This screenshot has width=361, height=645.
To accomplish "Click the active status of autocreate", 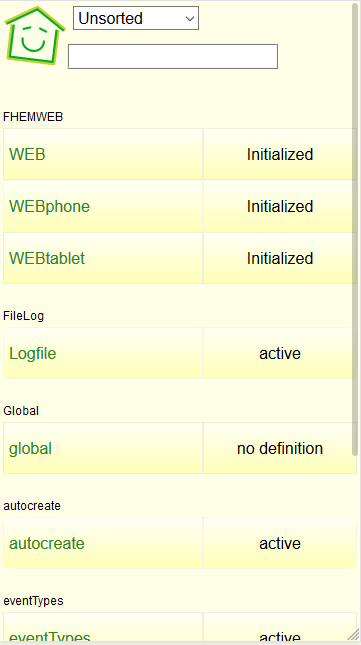I will (280, 543).
